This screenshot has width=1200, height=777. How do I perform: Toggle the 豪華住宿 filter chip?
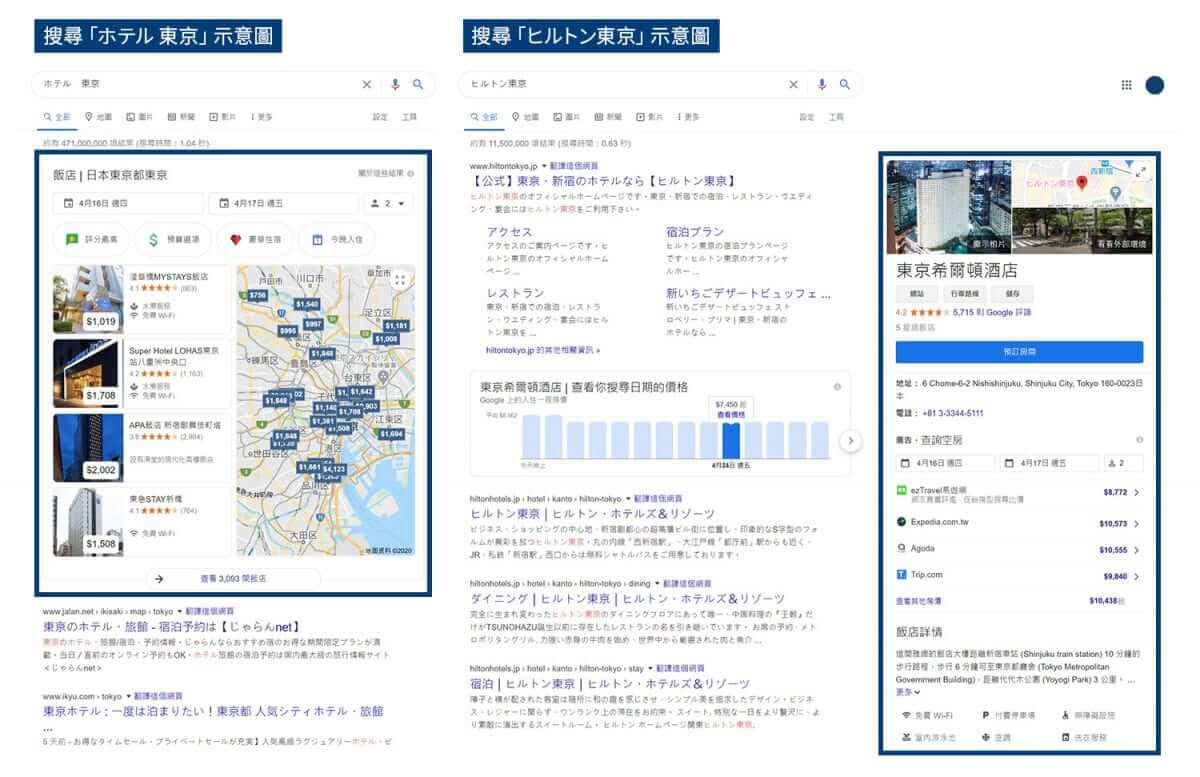tap(256, 240)
